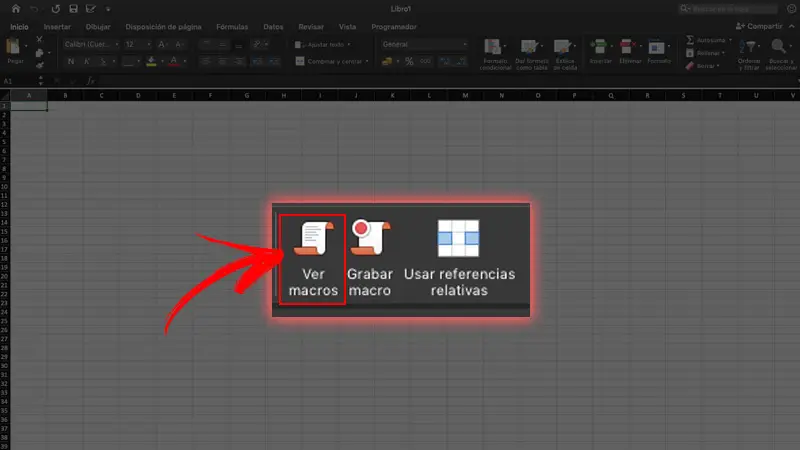The height and width of the screenshot is (450, 800).
Task: Click the Redo arrow icon
Action: (x=56, y=9)
